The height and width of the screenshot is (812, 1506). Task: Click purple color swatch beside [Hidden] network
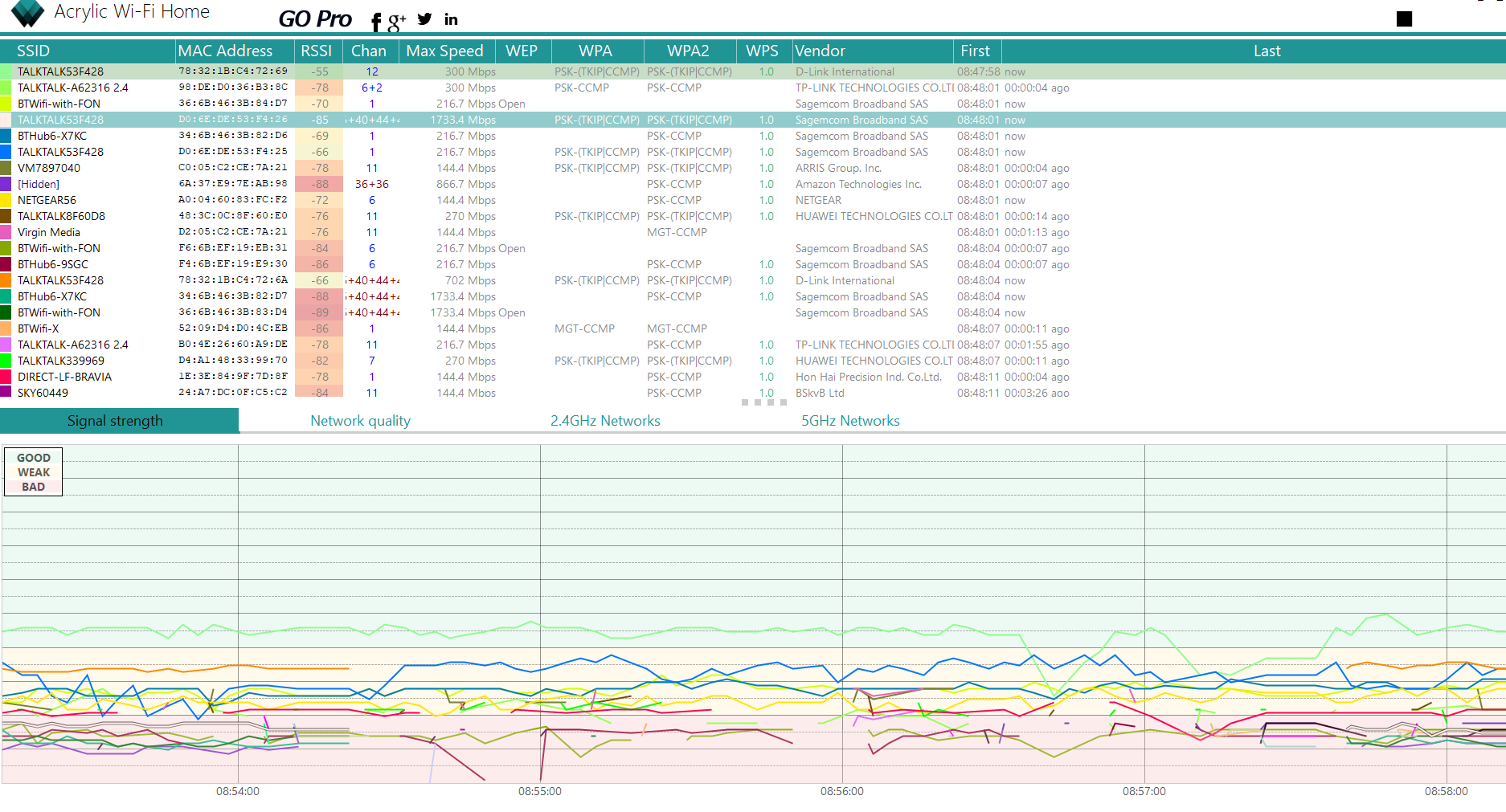pos(6,184)
